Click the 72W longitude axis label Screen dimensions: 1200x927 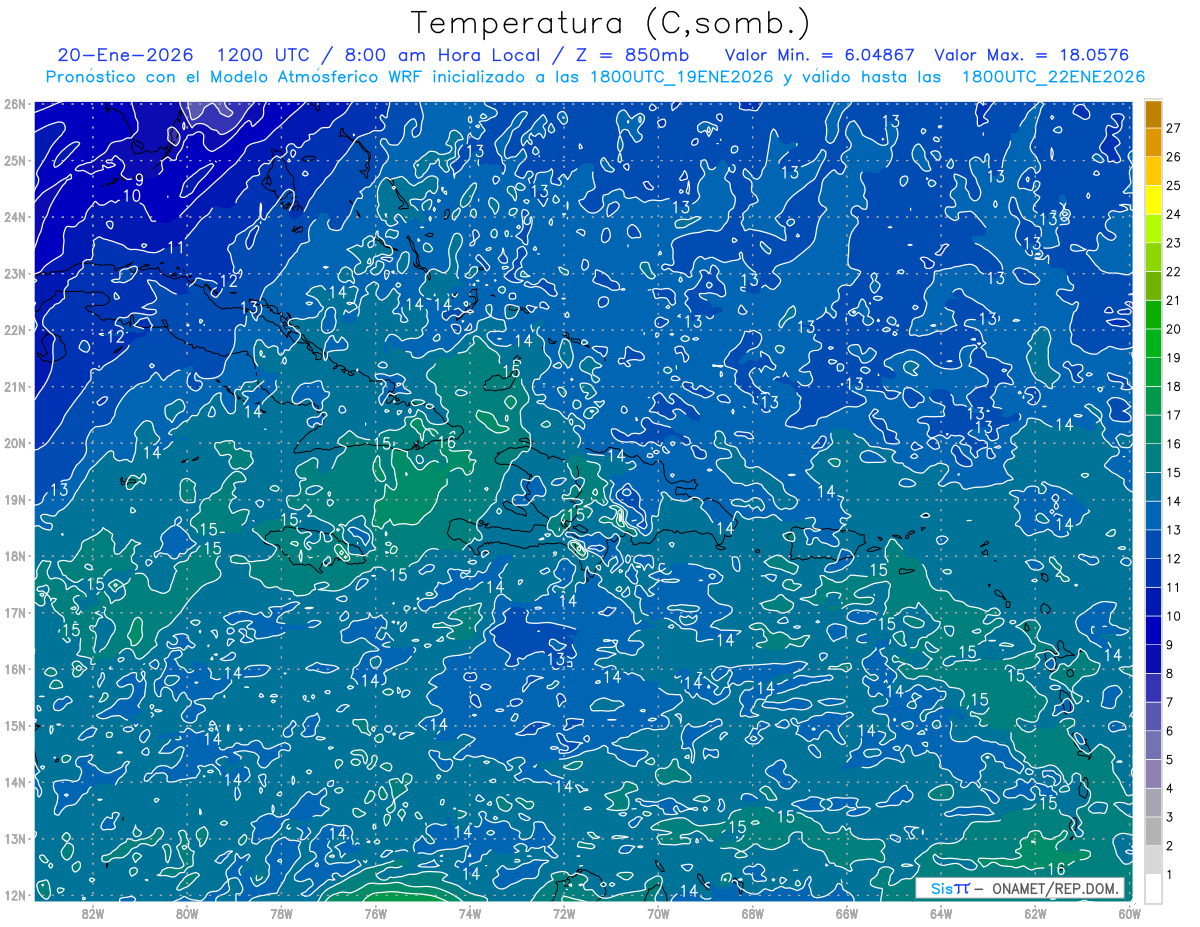(x=564, y=913)
